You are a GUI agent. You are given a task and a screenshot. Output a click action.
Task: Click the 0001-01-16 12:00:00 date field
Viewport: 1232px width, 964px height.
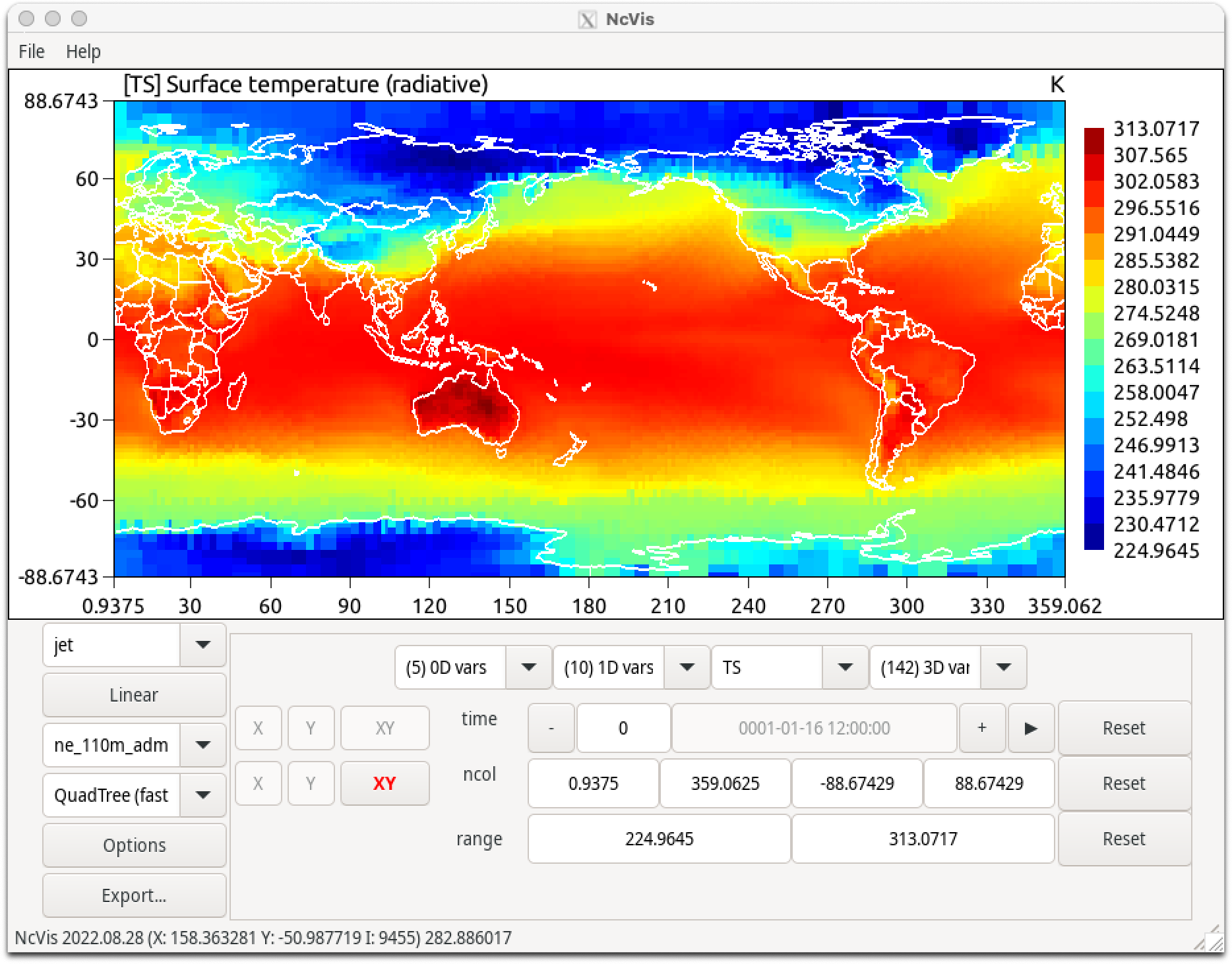tap(815, 728)
